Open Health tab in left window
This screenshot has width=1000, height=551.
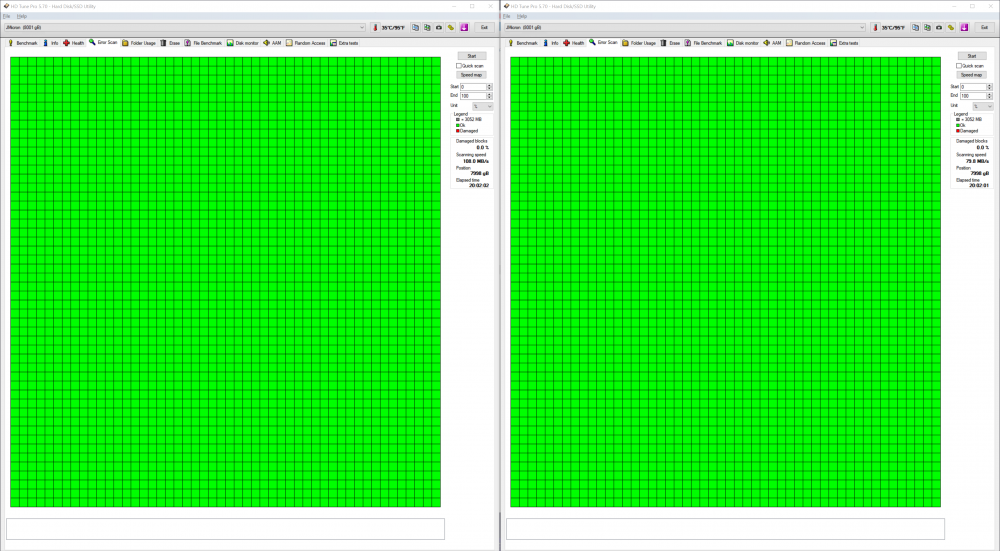[73, 43]
